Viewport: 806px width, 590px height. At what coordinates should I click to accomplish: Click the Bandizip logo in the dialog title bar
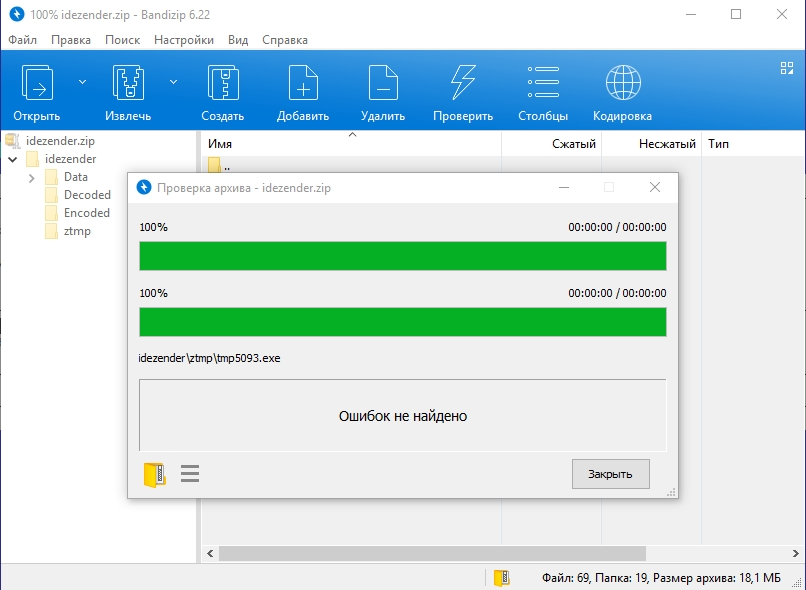coord(144,188)
